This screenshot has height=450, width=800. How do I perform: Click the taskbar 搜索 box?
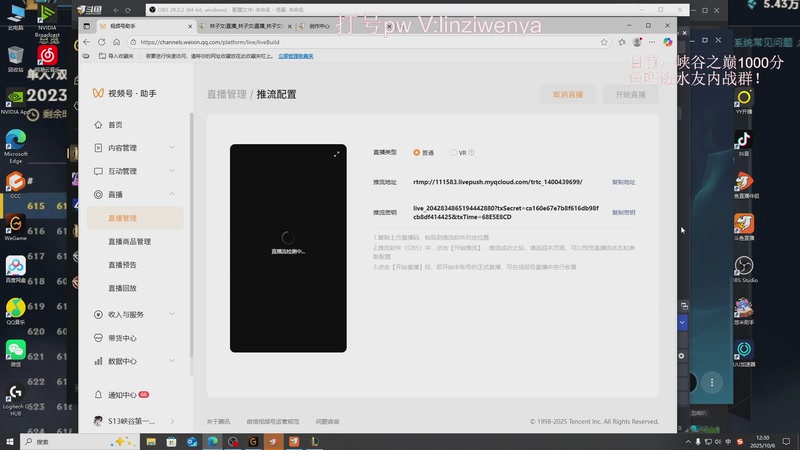(79, 441)
